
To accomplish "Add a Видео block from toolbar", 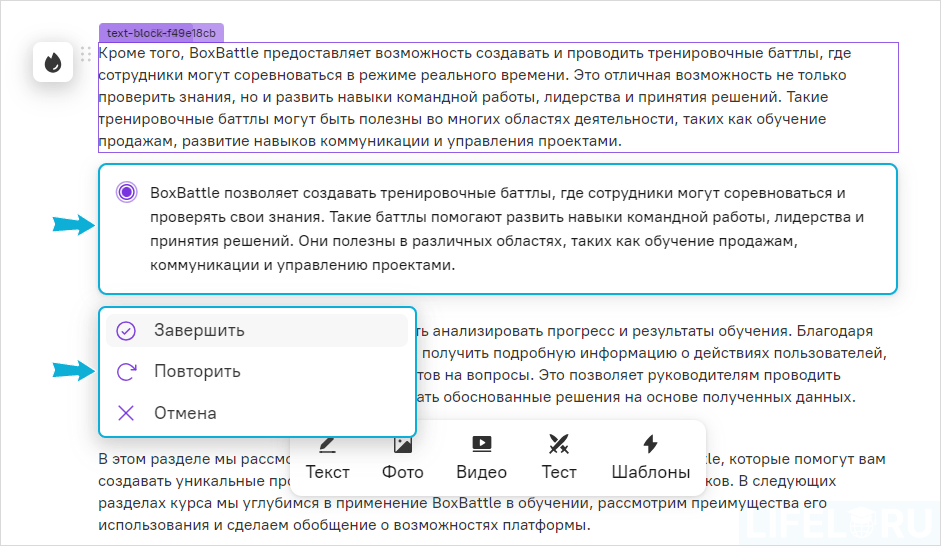I will coord(481,459).
